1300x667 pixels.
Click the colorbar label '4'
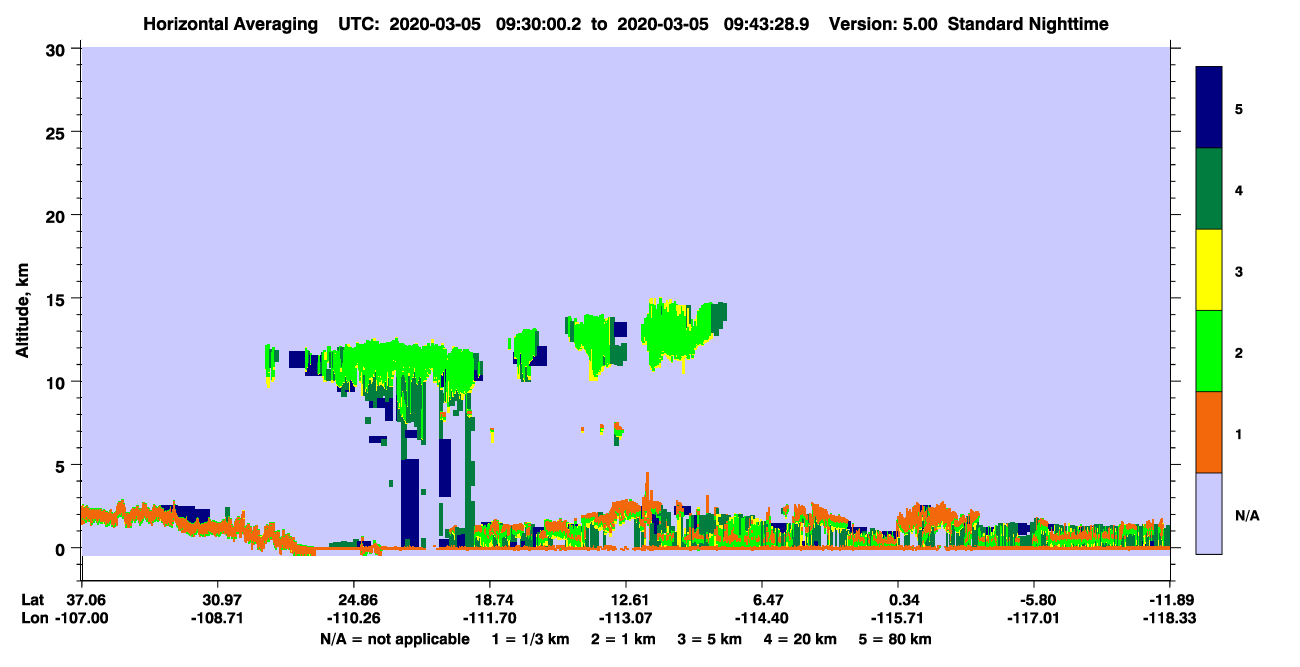point(1239,189)
